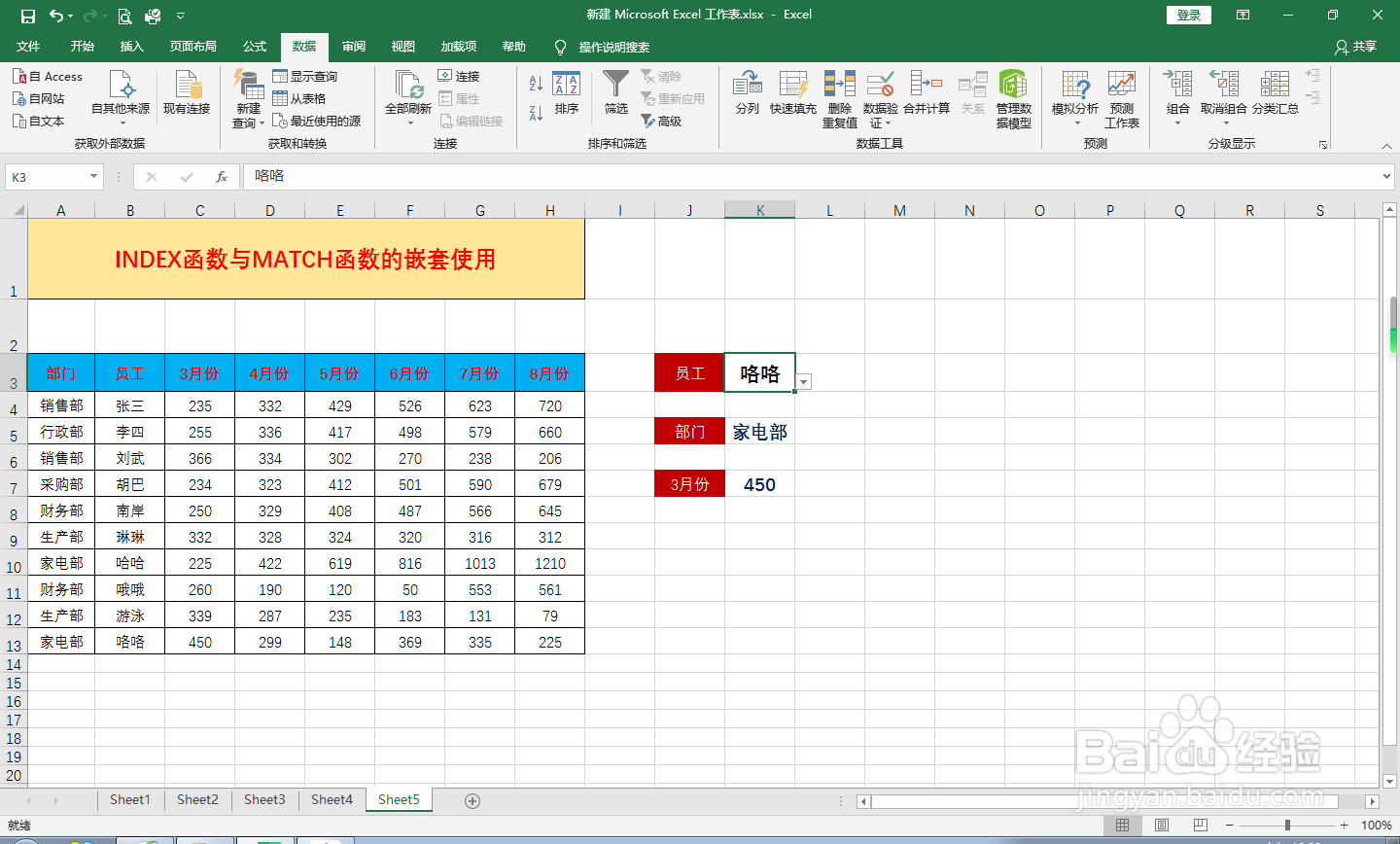Image resolution: width=1400 pixels, height=844 pixels.
Task: Click the Undo arrow icon
Action: (56, 16)
